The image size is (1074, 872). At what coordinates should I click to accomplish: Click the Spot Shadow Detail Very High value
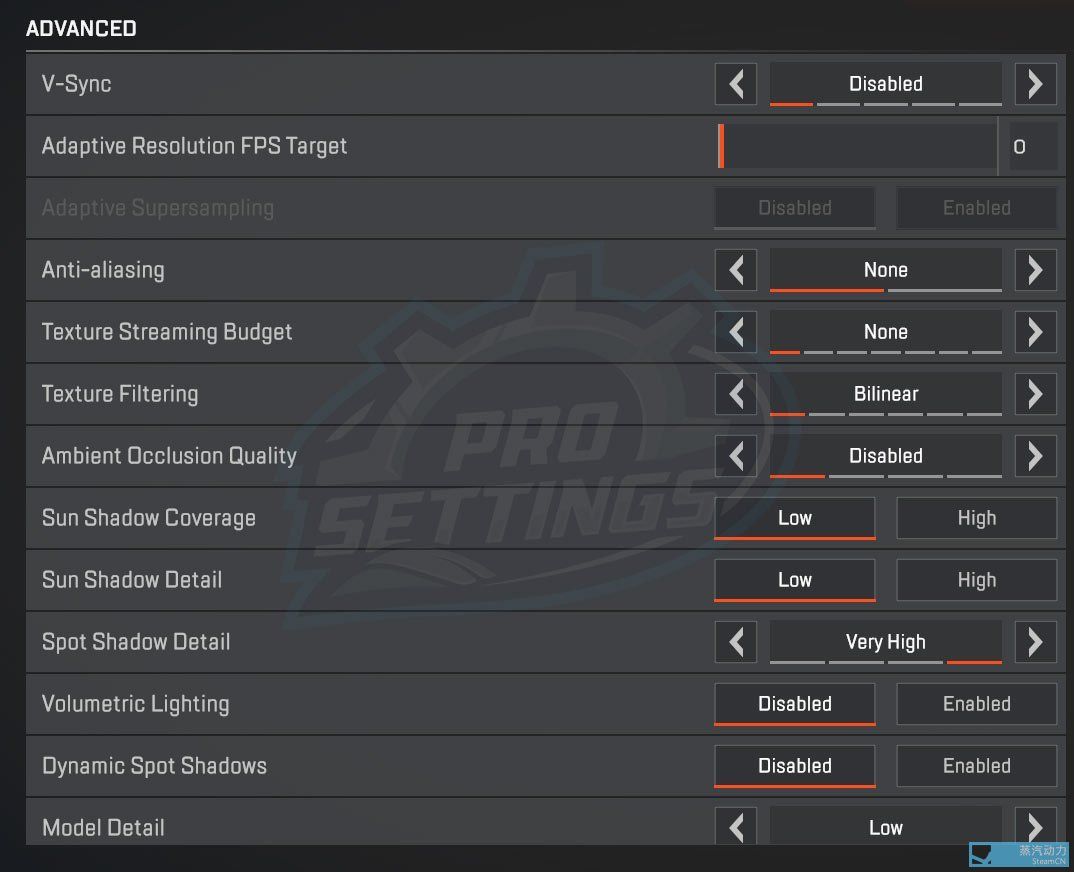point(886,642)
